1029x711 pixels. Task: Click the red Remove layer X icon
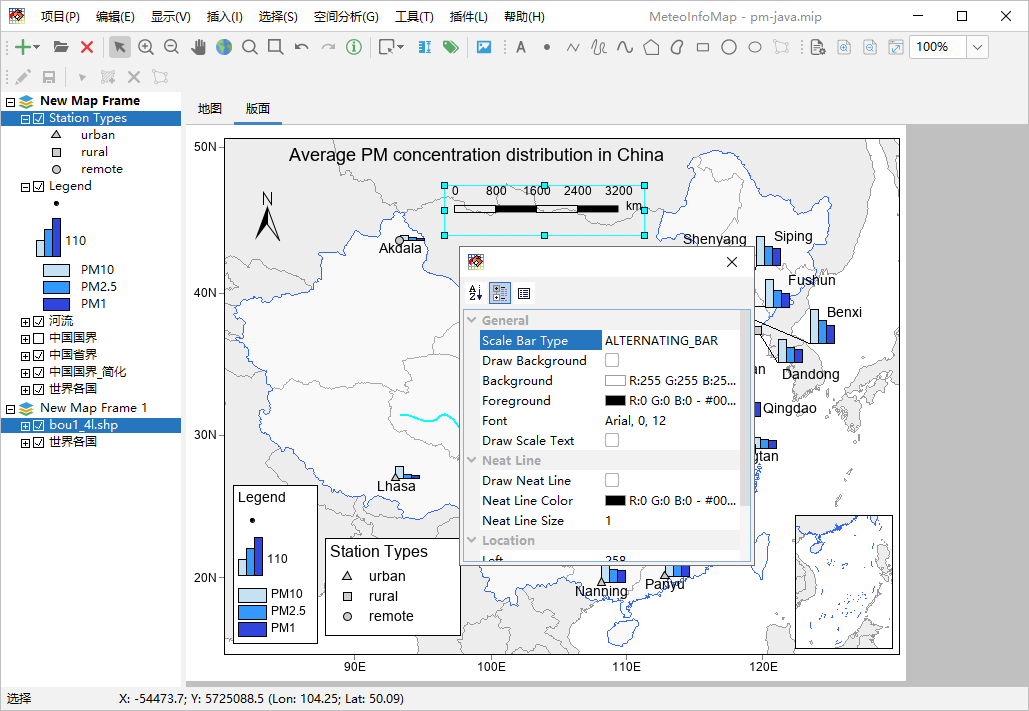[x=87, y=47]
